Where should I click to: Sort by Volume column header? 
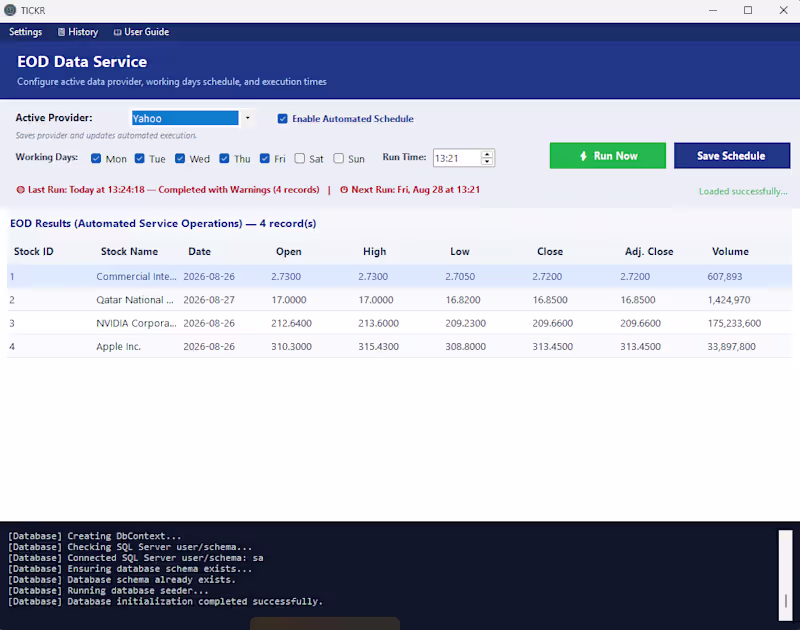[730, 252]
